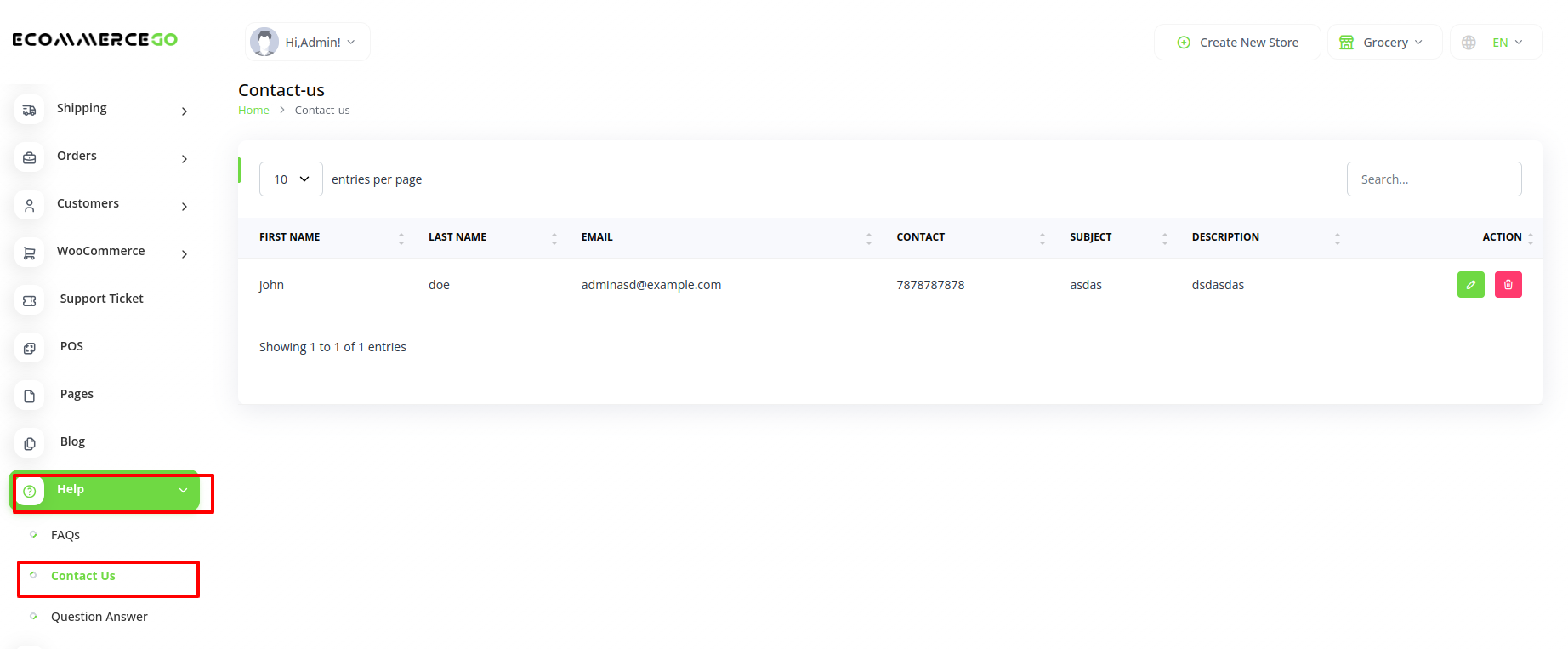Click the Showing 1 to 1 entries text

point(332,347)
